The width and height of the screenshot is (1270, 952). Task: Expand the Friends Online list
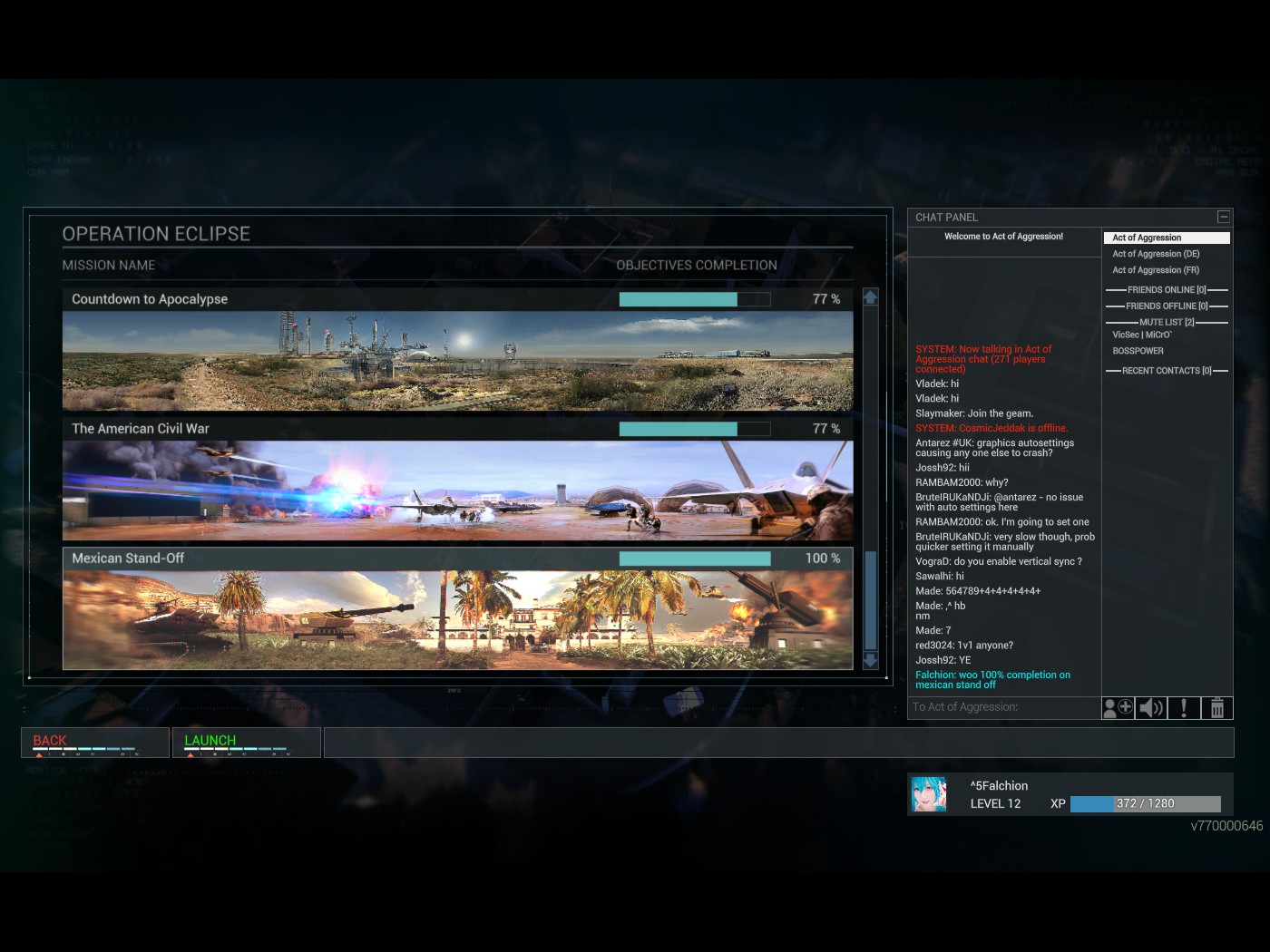click(1167, 290)
